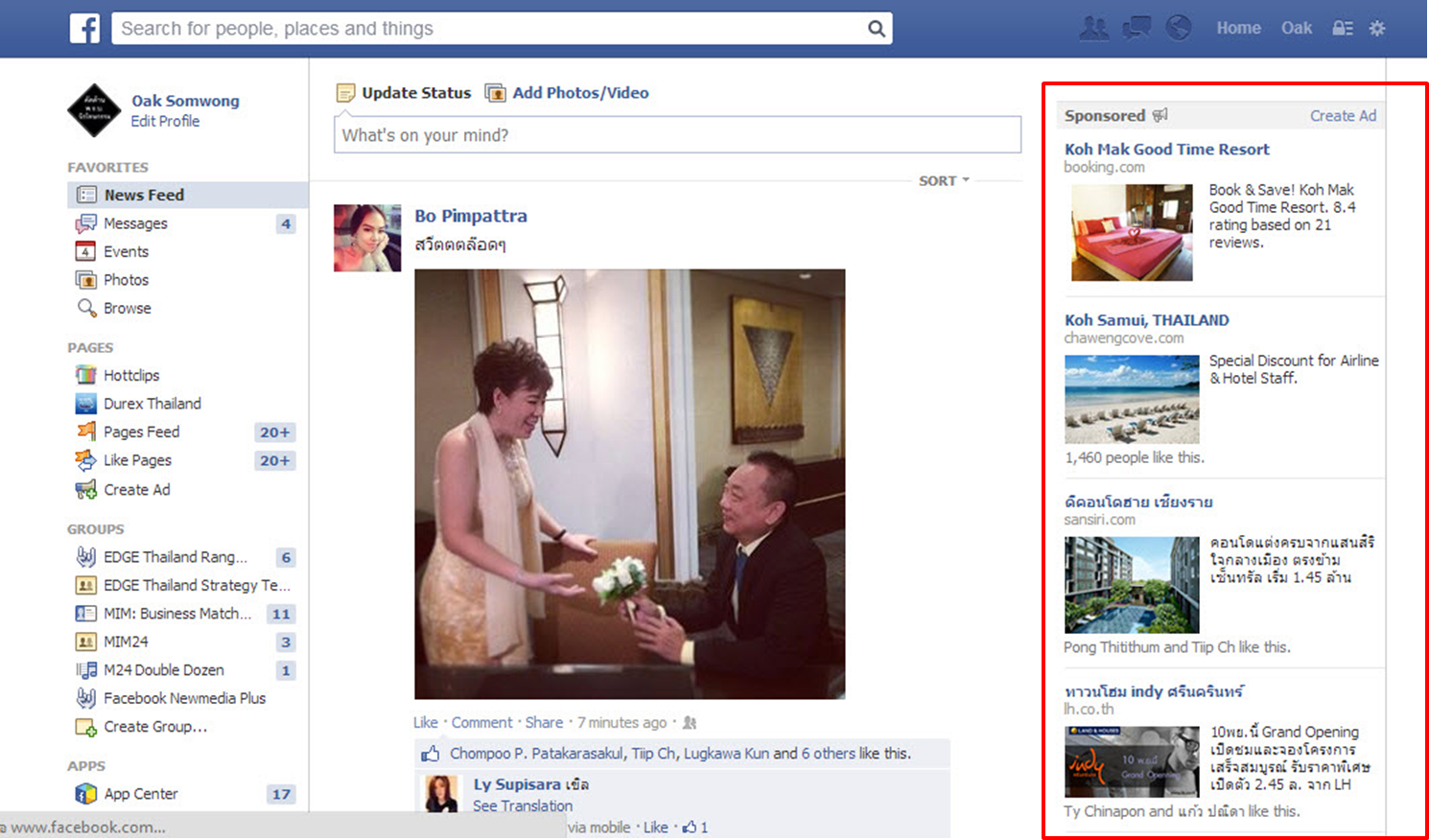Screen dimensions: 1429x840
Task: Click the search magnifier icon
Action: 876,29
